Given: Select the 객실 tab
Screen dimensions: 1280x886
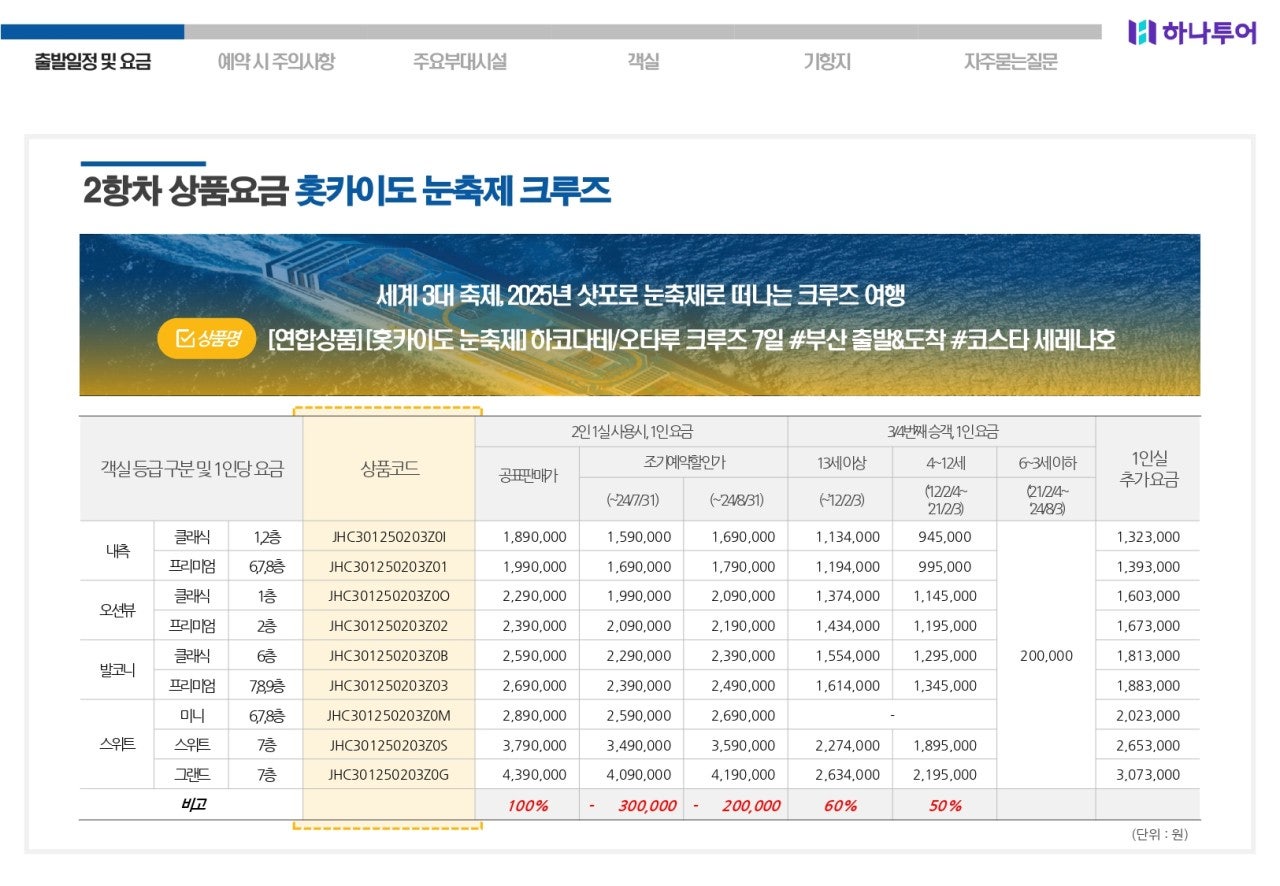Looking at the screenshot, I should [x=643, y=62].
